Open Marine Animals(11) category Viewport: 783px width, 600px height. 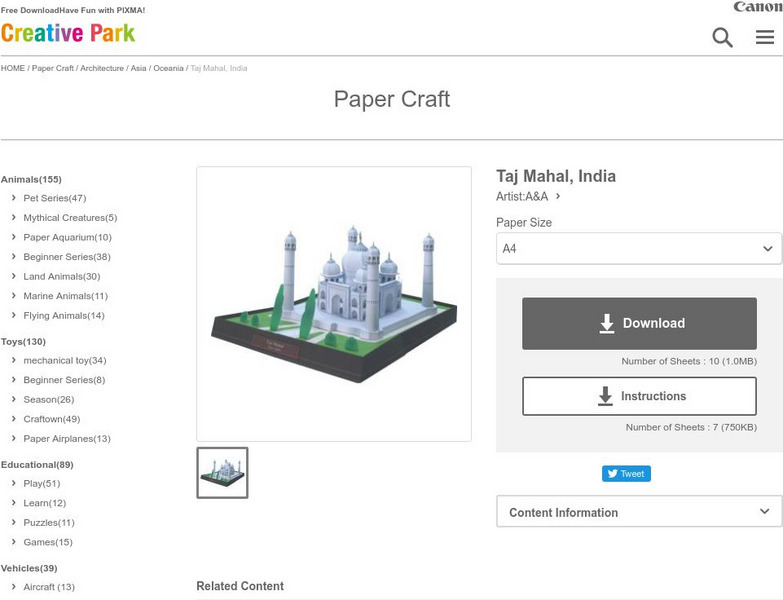click(65, 296)
